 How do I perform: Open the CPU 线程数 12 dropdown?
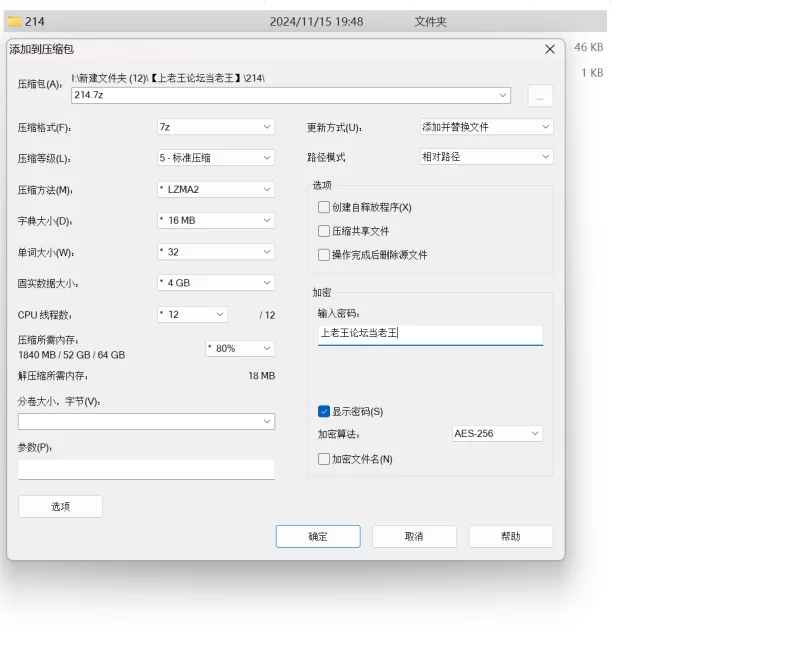click(x=192, y=315)
